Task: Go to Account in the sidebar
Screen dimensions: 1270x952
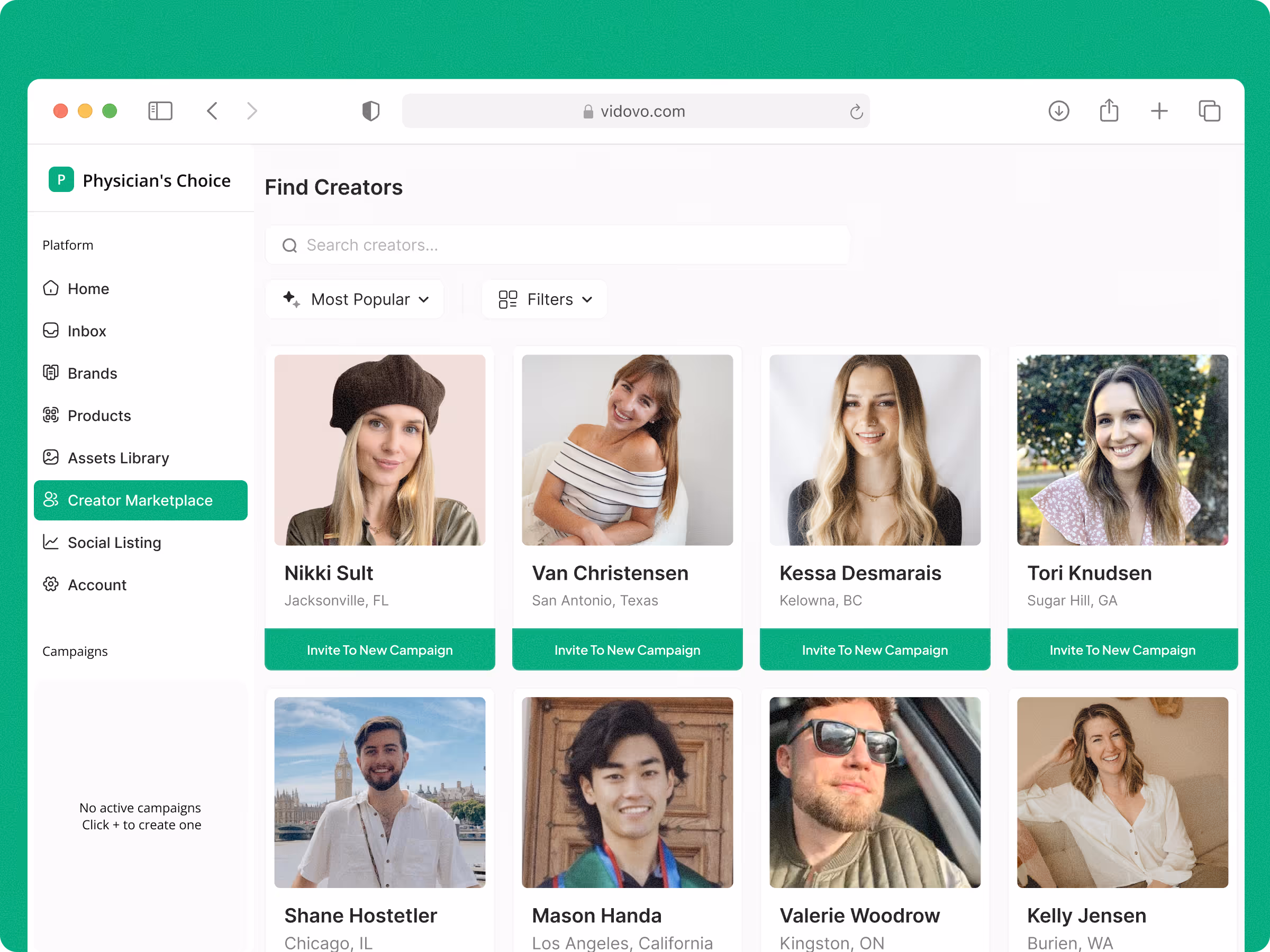Action: 141,584
